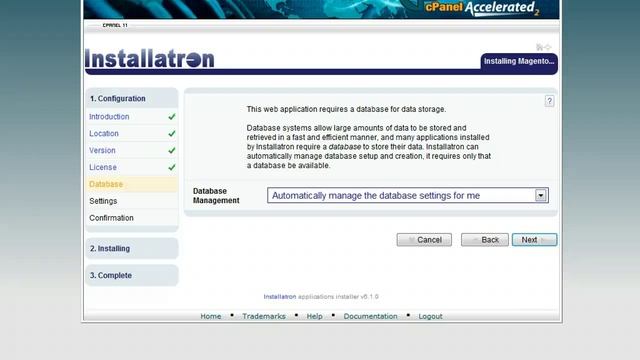Click the cPanel Accelerated banner logo
The image size is (640, 360).
482,8
